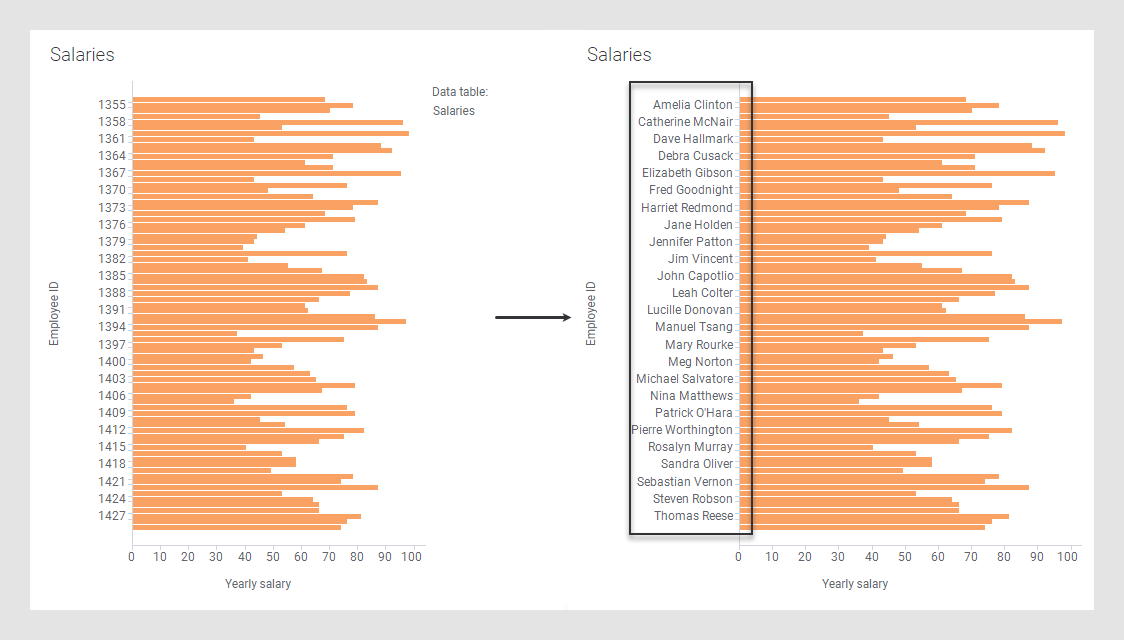Click the Pierre Worthington name label
The height and width of the screenshot is (640, 1124).
pos(682,430)
